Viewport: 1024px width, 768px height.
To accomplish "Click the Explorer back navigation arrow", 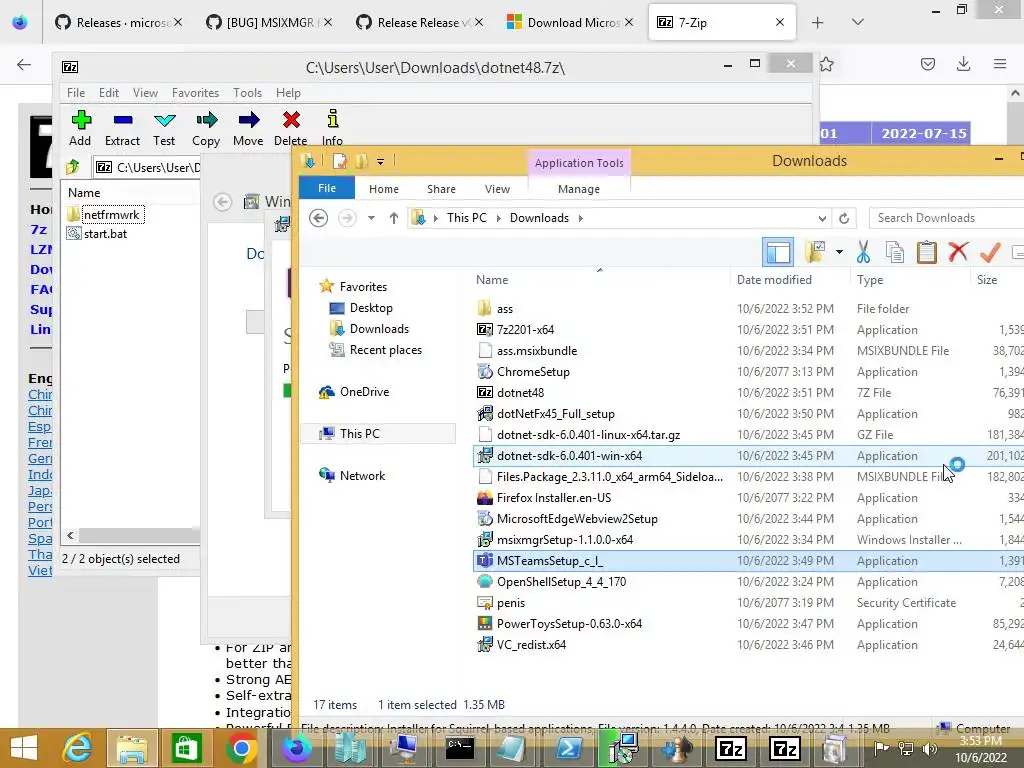I will coord(319,217).
